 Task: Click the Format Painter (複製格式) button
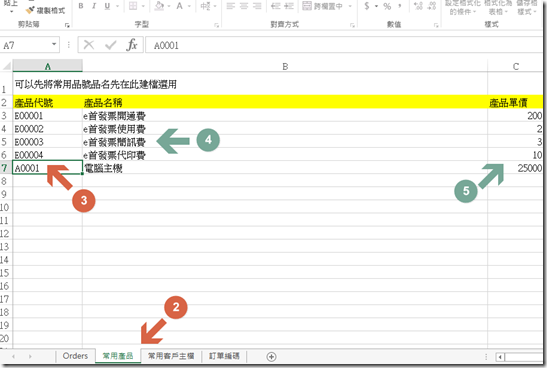46,10
